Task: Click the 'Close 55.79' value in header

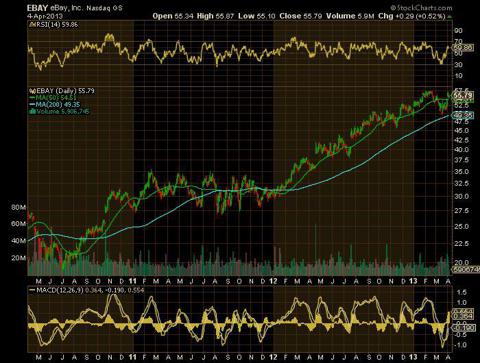Action: [300, 16]
